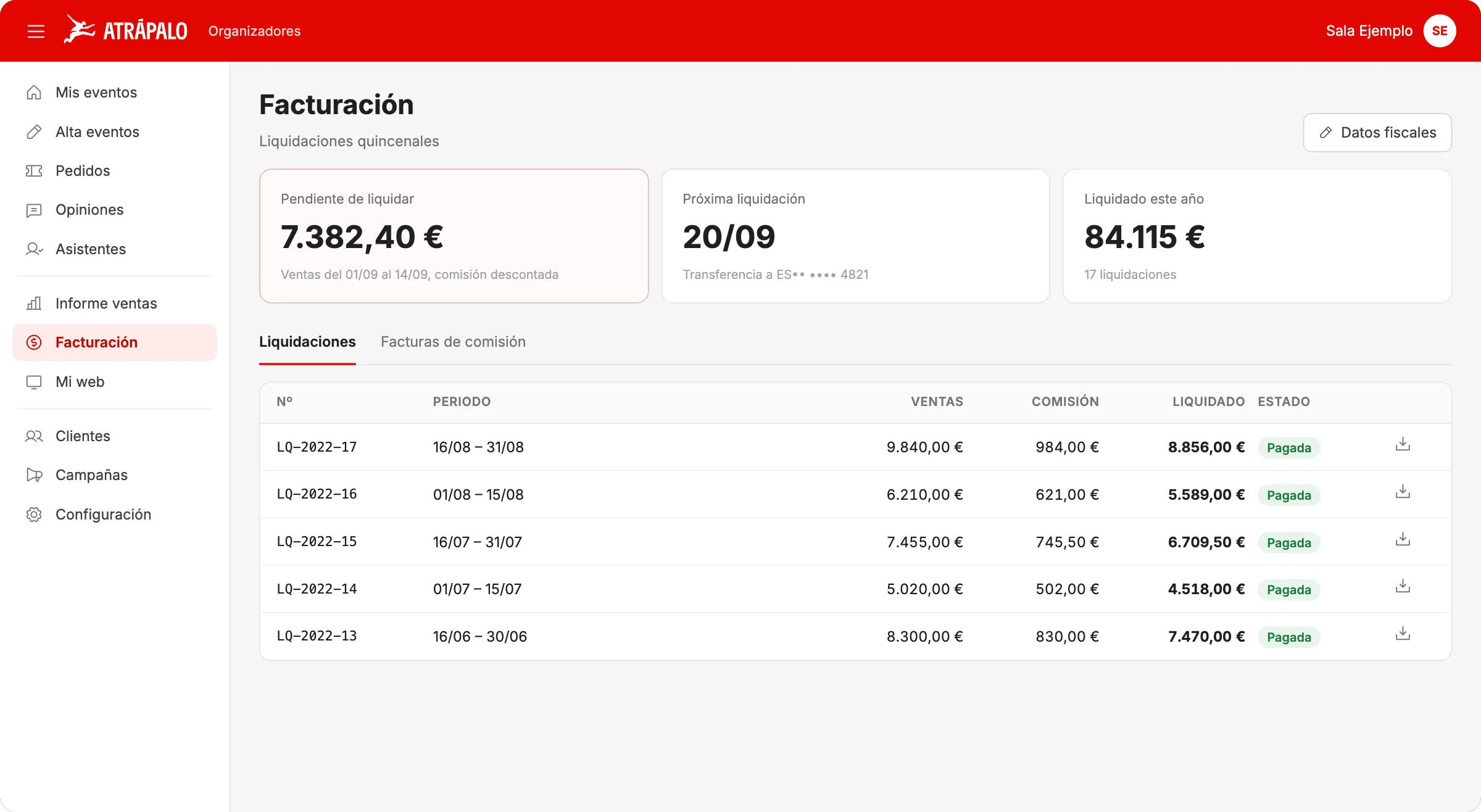Open Campañas in sidebar
This screenshot has width=1481, height=812.
(114, 475)
